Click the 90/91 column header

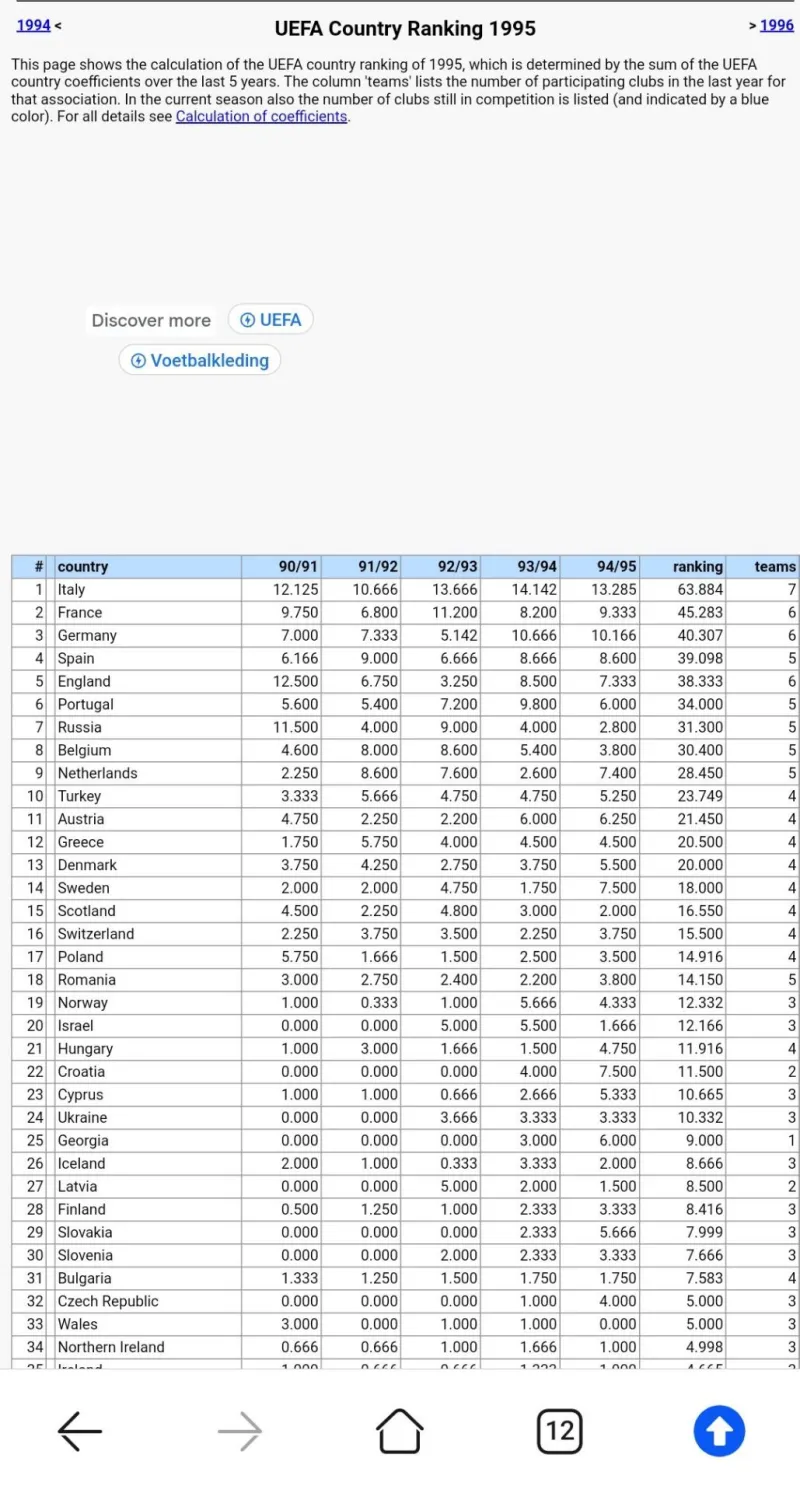point(298,566)
